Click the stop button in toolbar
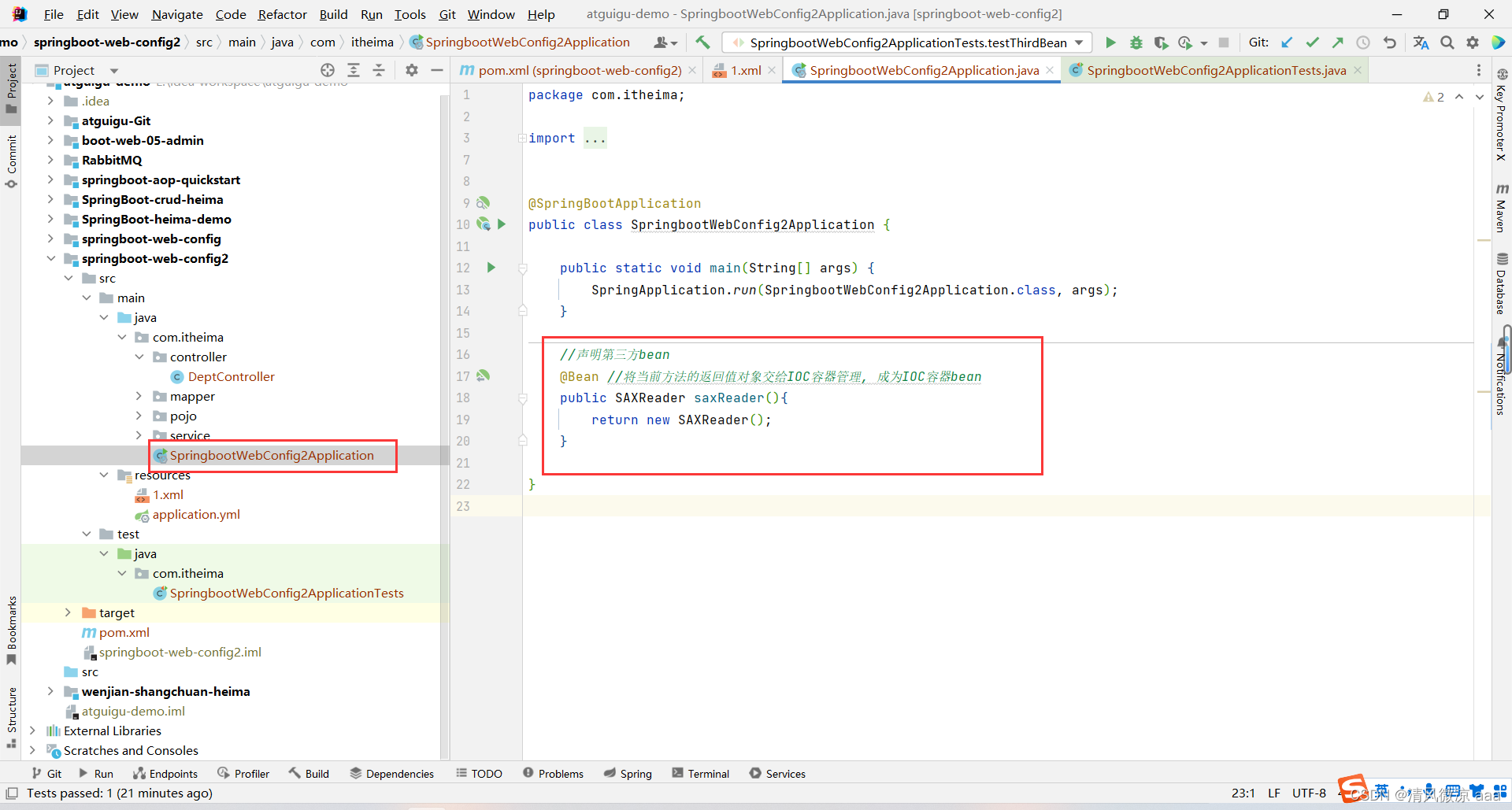This screenshot has height=810, width=1512. [1223, 43]
